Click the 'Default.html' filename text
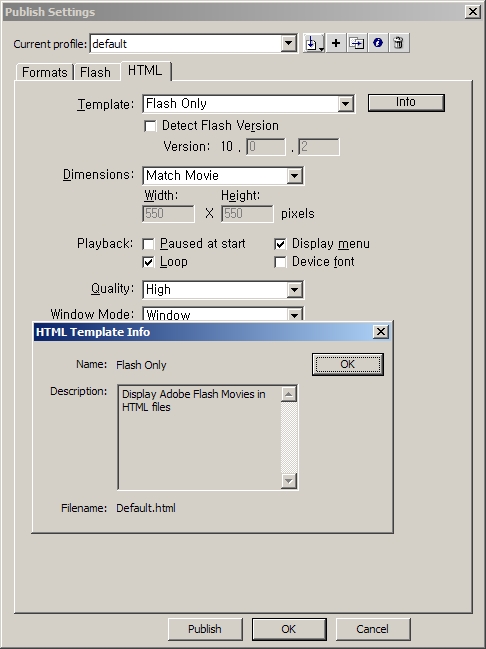 (146, 508)
